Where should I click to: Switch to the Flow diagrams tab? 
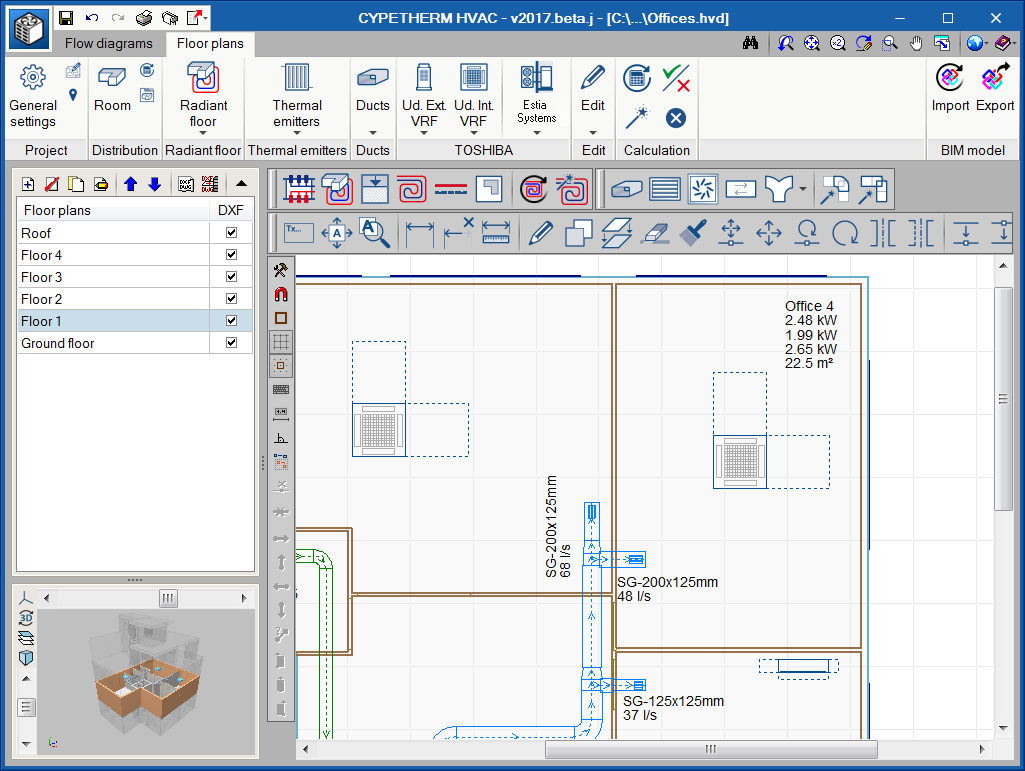[x=109, y=44]
